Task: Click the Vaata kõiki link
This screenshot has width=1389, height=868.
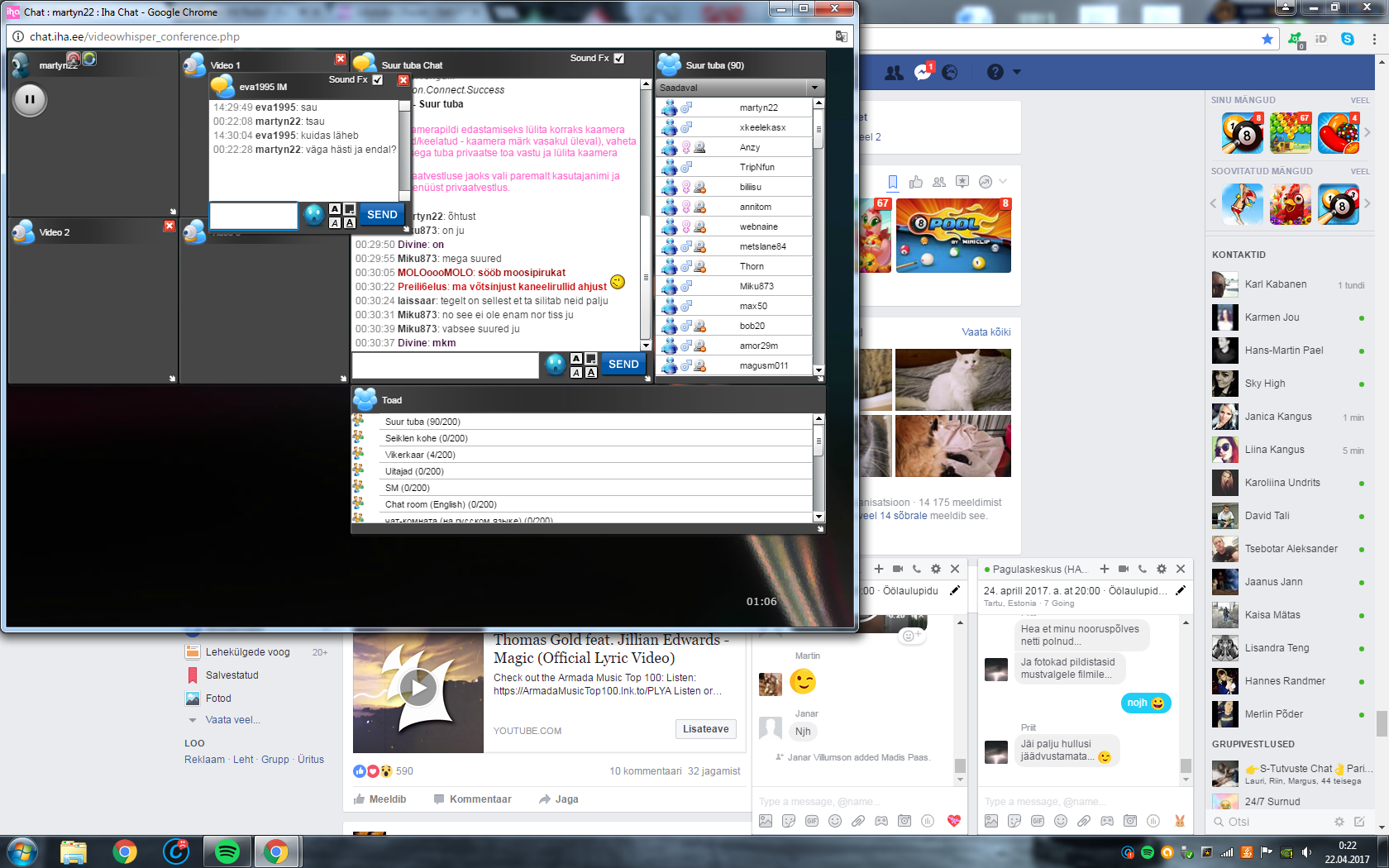Action: click(986, 332)
